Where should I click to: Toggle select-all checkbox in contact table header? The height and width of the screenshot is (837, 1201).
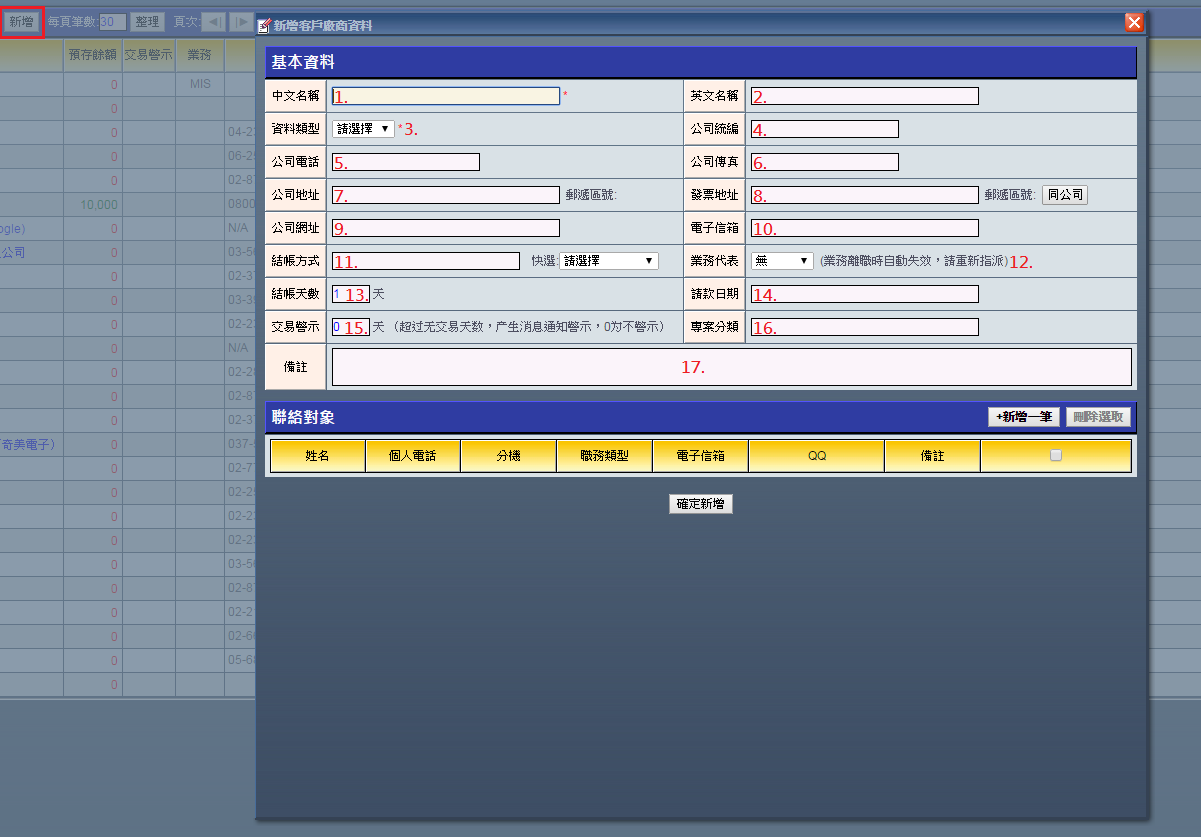[1055, 455]
